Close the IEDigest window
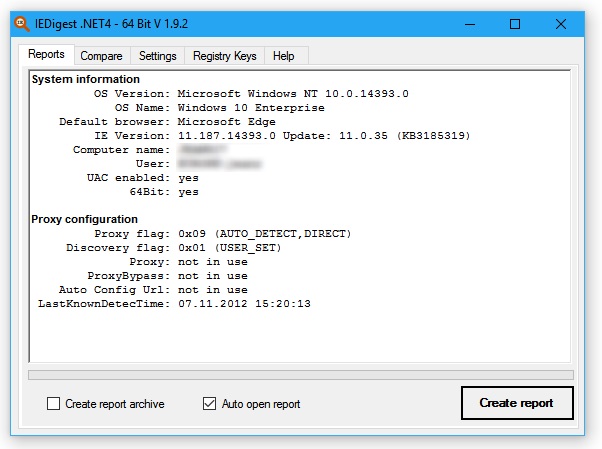 point(561,24)
